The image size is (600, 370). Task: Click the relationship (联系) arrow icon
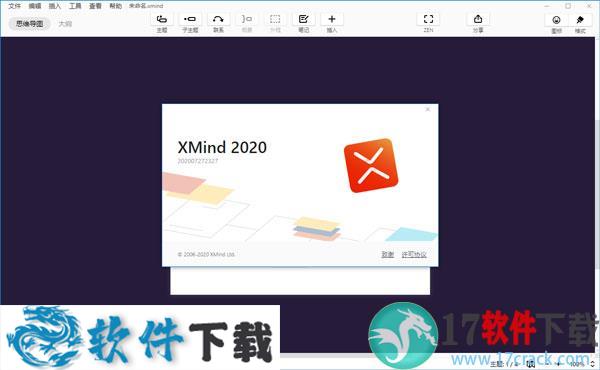pos(218,19)
